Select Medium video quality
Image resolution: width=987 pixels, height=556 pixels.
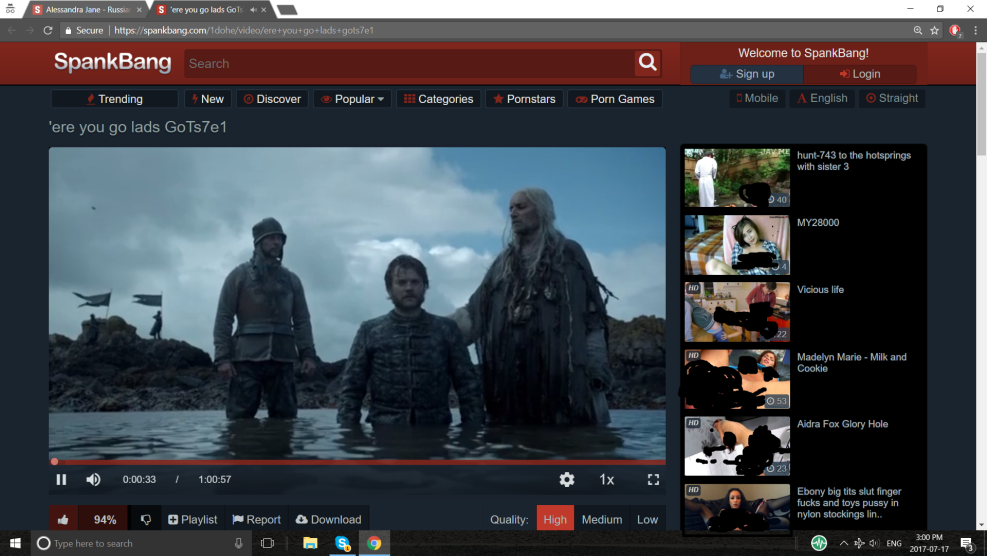tap(601, 519)
